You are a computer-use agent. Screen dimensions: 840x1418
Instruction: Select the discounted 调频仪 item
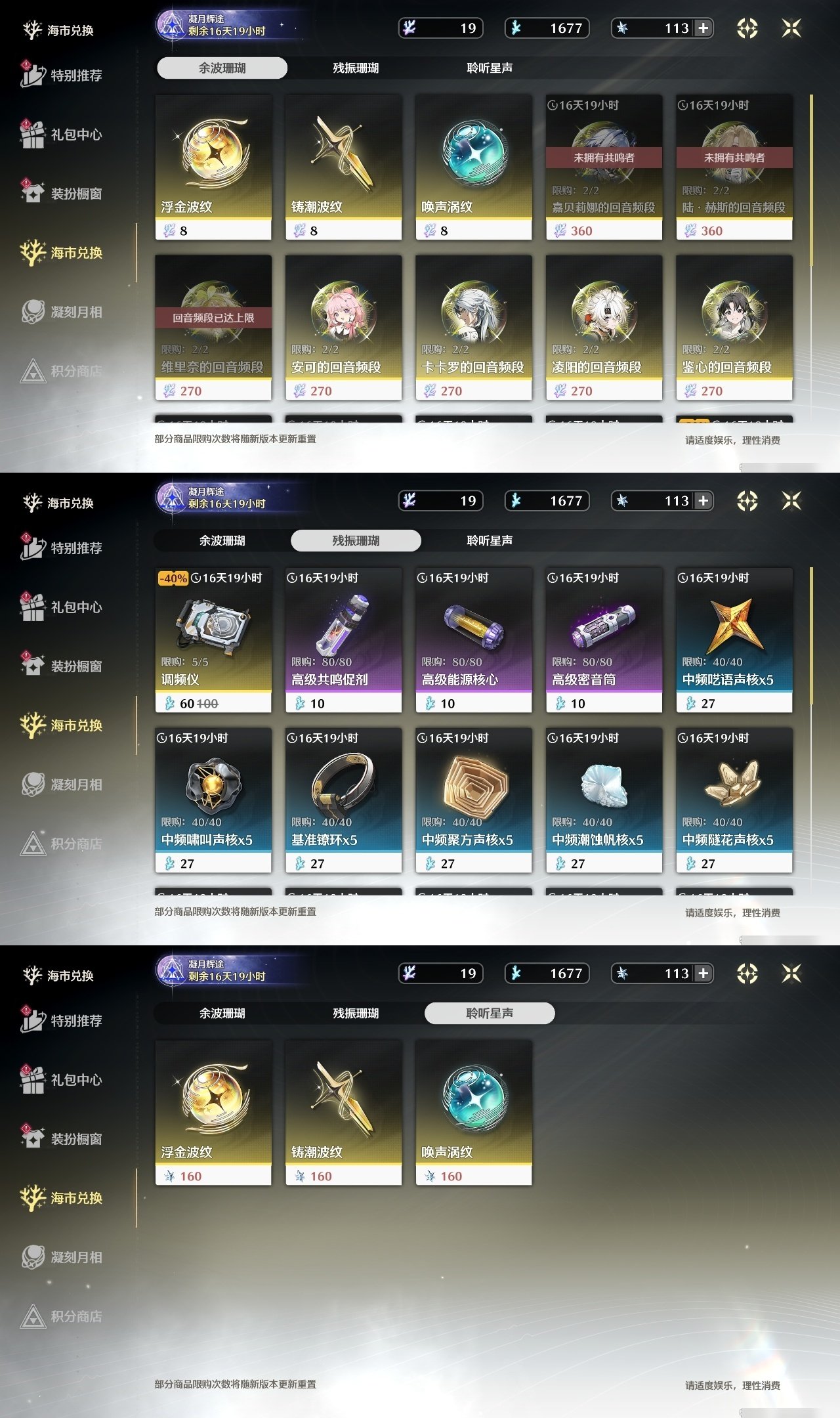(x=213, y=640)
